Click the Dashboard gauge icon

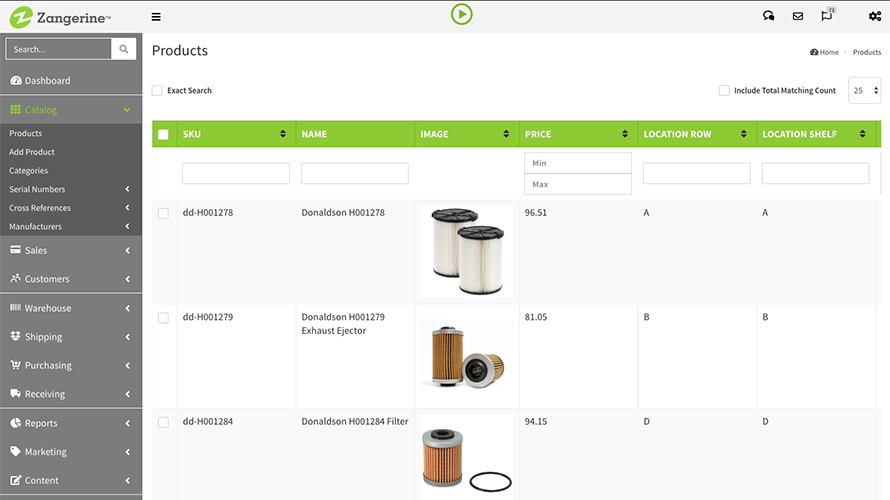click(x=16, y=81)
